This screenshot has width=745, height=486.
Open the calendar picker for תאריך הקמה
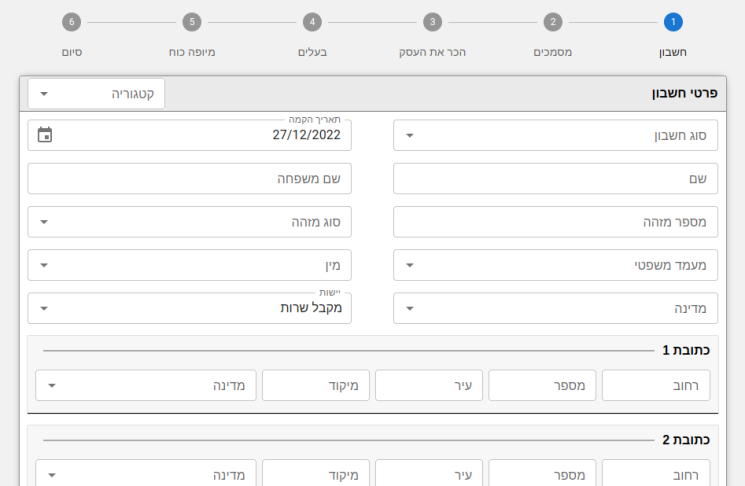click(x=45, y=135)
